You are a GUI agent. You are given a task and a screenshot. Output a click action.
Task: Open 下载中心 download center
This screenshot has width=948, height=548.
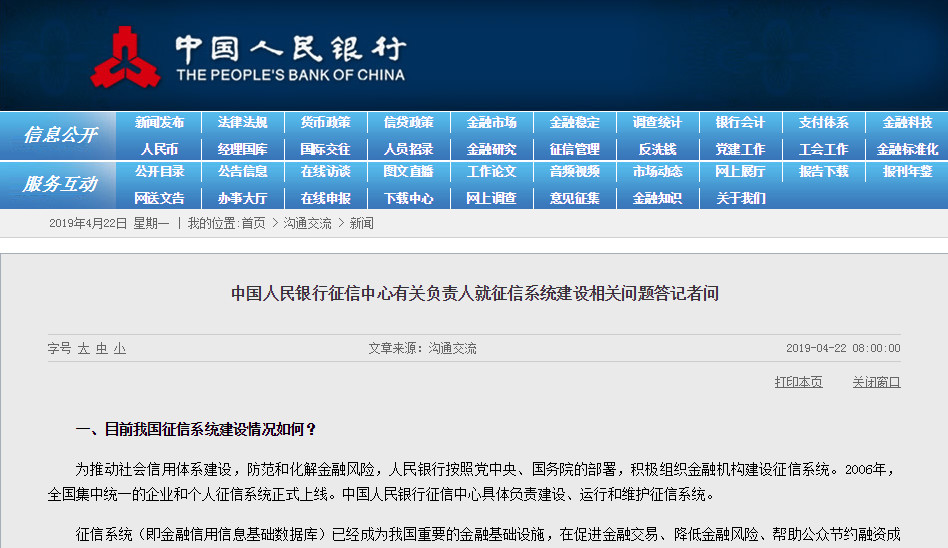409,198
